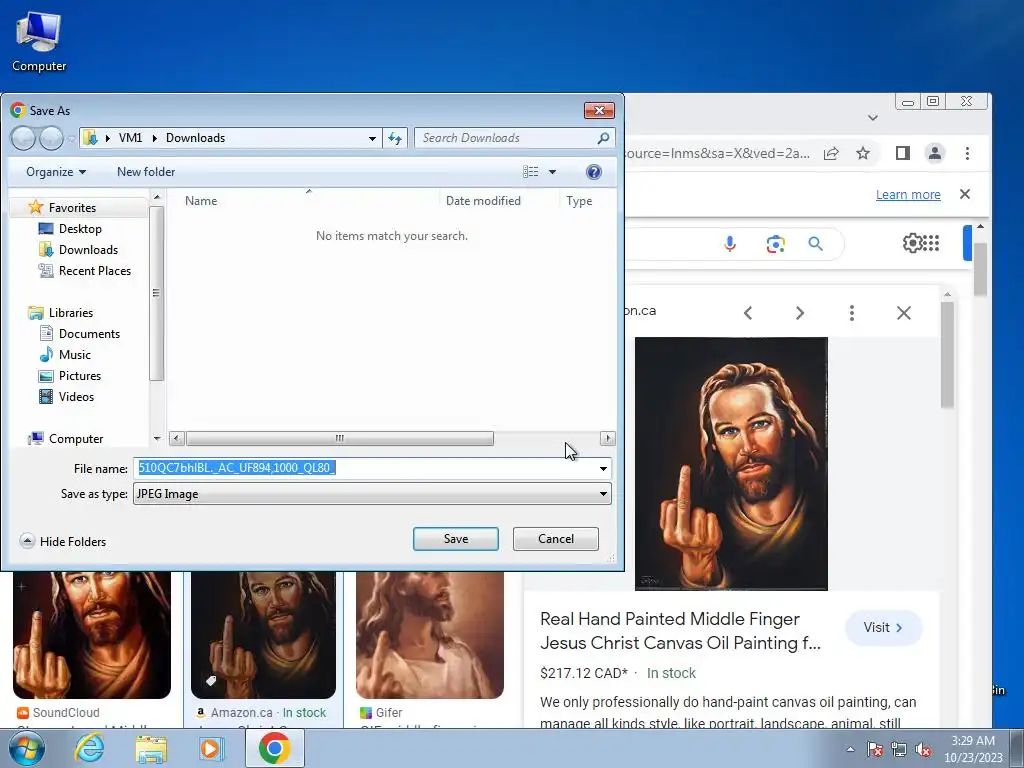The height and width of the screenshot is (768, 1024).
Task: Open the Google quick settings gear icon
Action: click(912, 244)
